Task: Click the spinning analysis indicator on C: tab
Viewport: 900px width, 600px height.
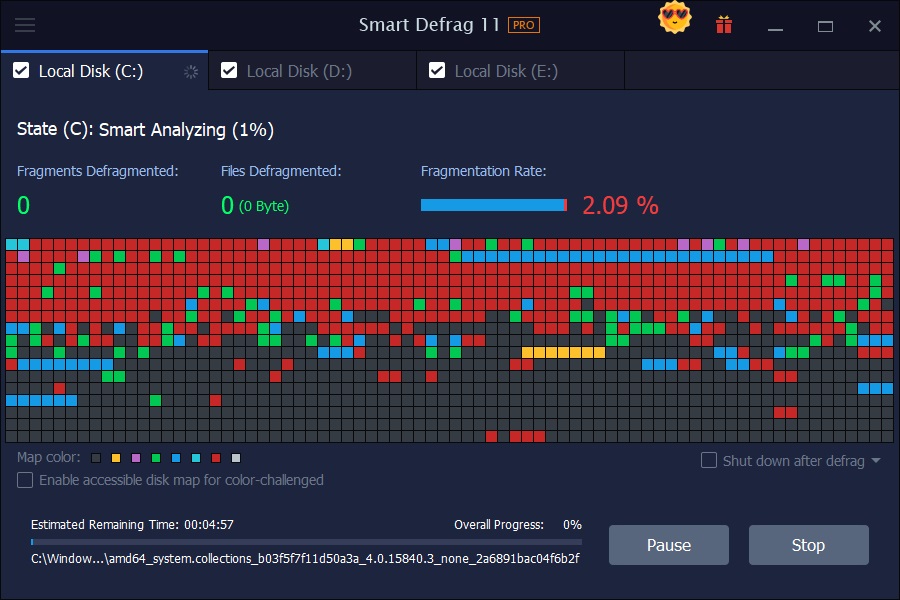Action: point(190,72)
